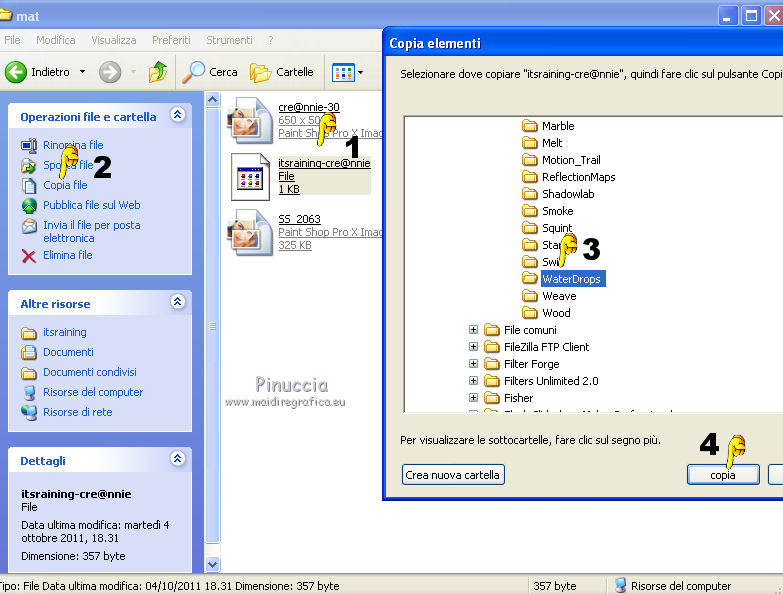783x594 pixels.
Task: Click the Pubblica file sul Web link
Action: (91, 205)
